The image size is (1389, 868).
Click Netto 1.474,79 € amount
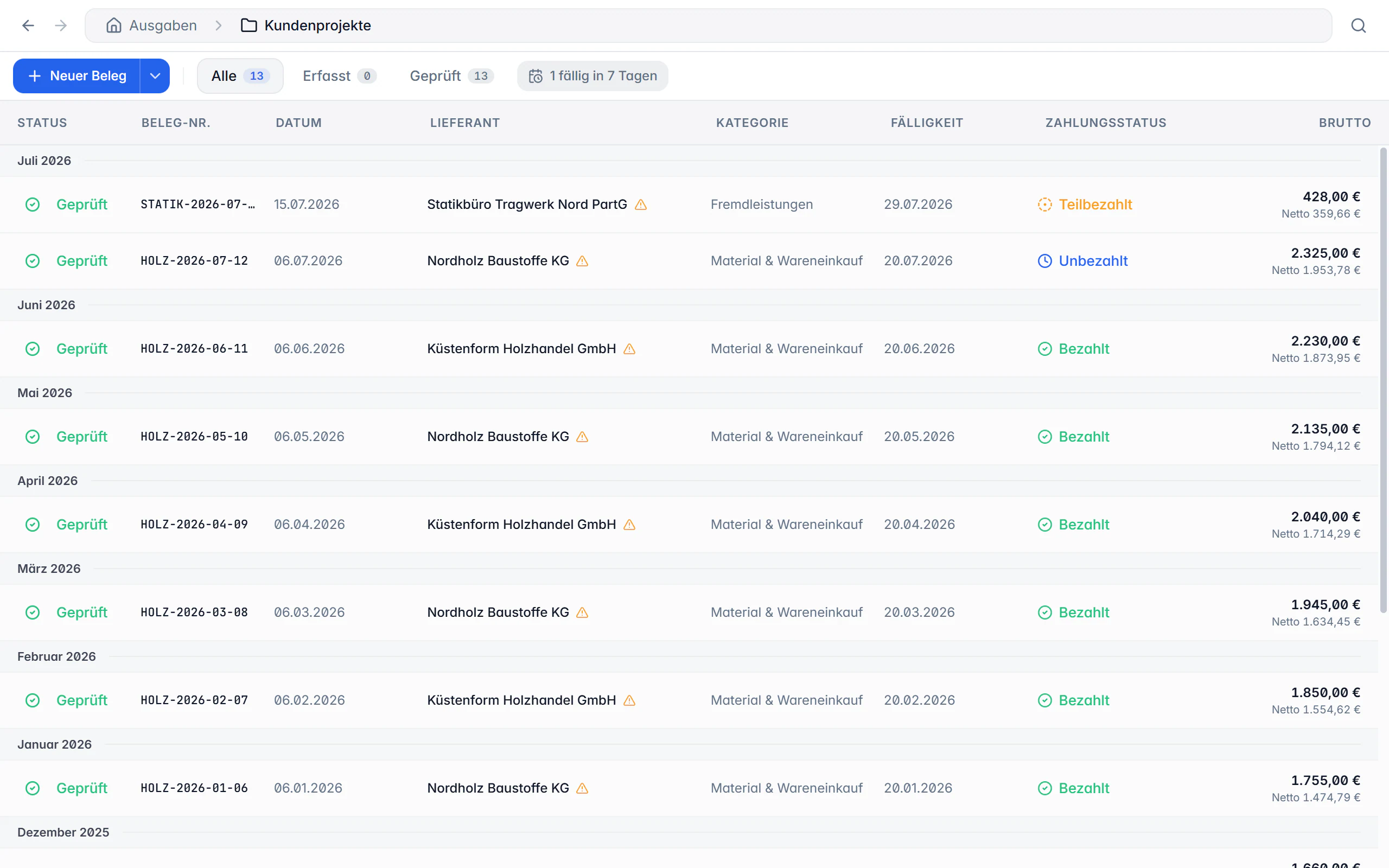coord(1316,797)
